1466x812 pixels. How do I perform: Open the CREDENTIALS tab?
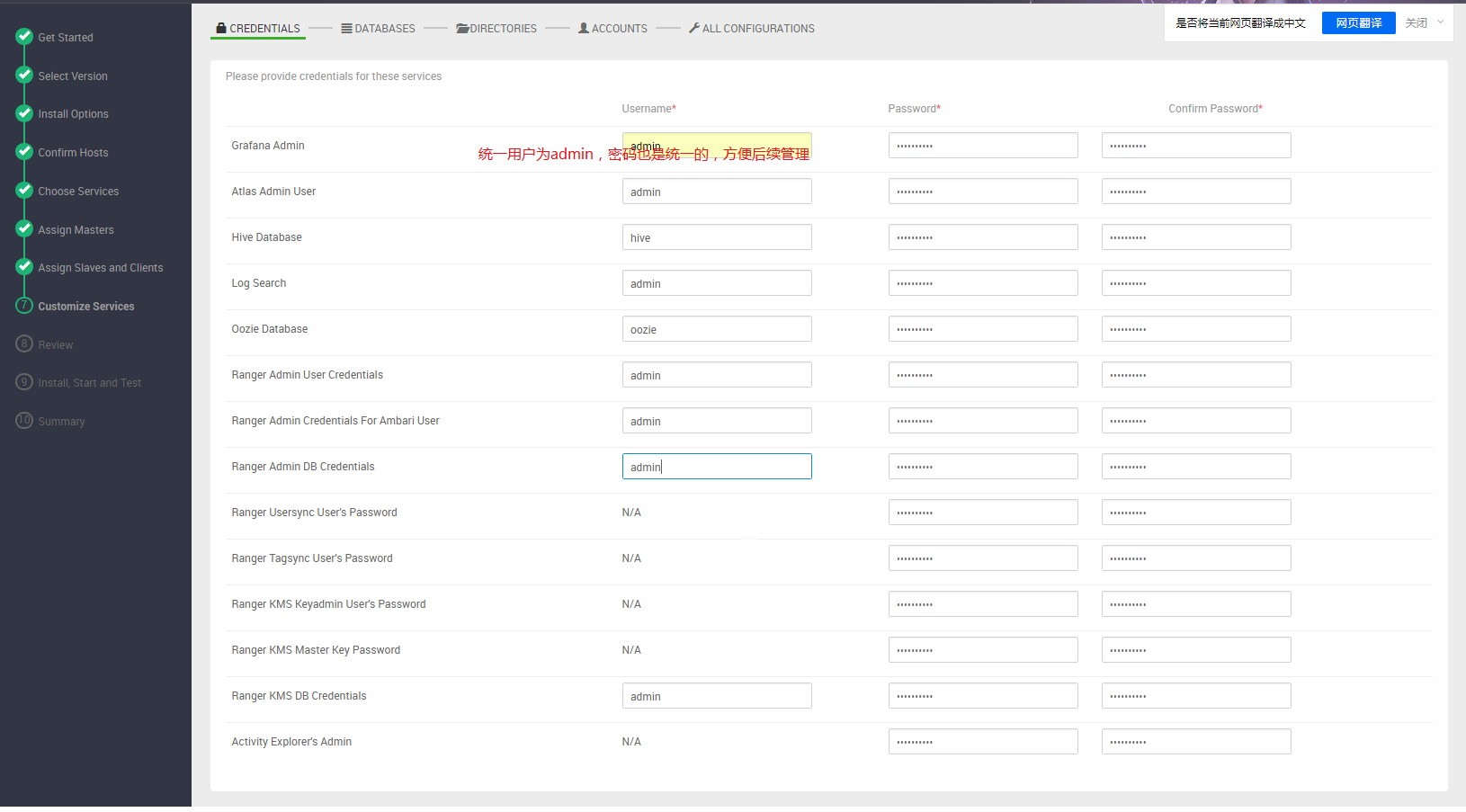pyautogui.click(x=258, y=29)
